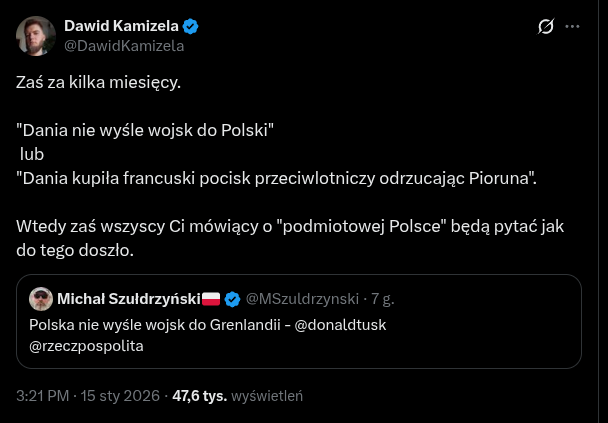The width and height of the screenshot is (608, 423).
Task: Open the quoted post card
Action: coord(450,340)
